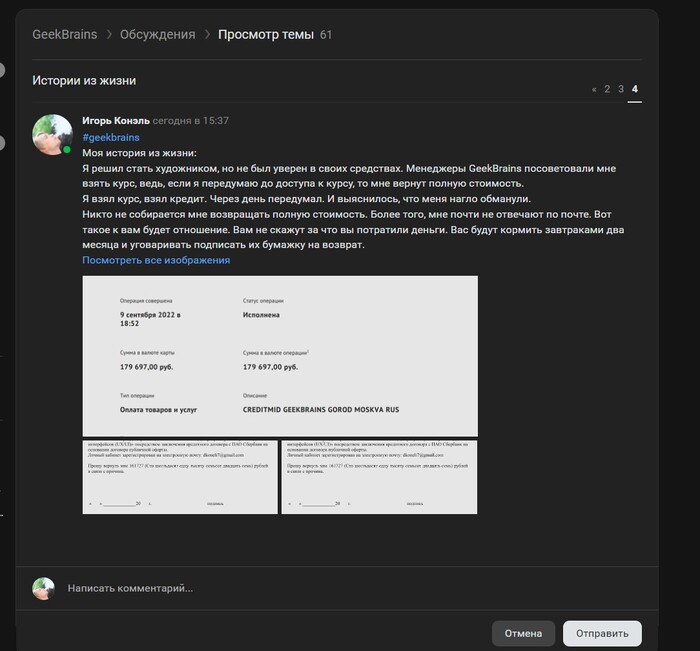Image resolution: width=700 pixels, height=651 pixels.
Task: Open the #geekbrains hashtag
Action: pos(111,137)
